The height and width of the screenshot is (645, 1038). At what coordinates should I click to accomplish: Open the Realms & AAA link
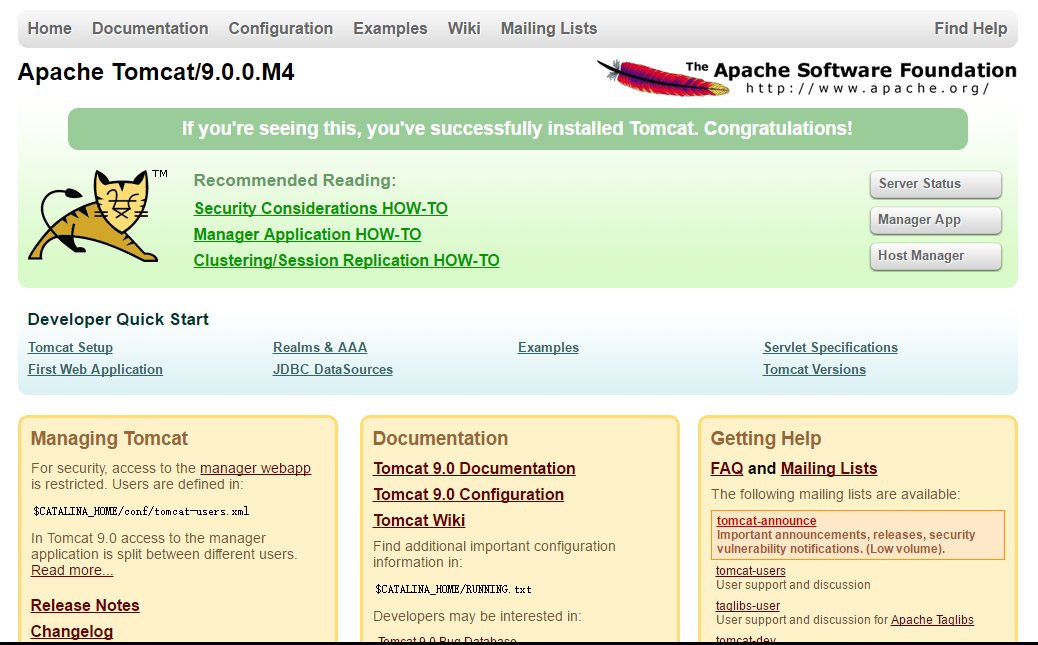coord(320,348)
